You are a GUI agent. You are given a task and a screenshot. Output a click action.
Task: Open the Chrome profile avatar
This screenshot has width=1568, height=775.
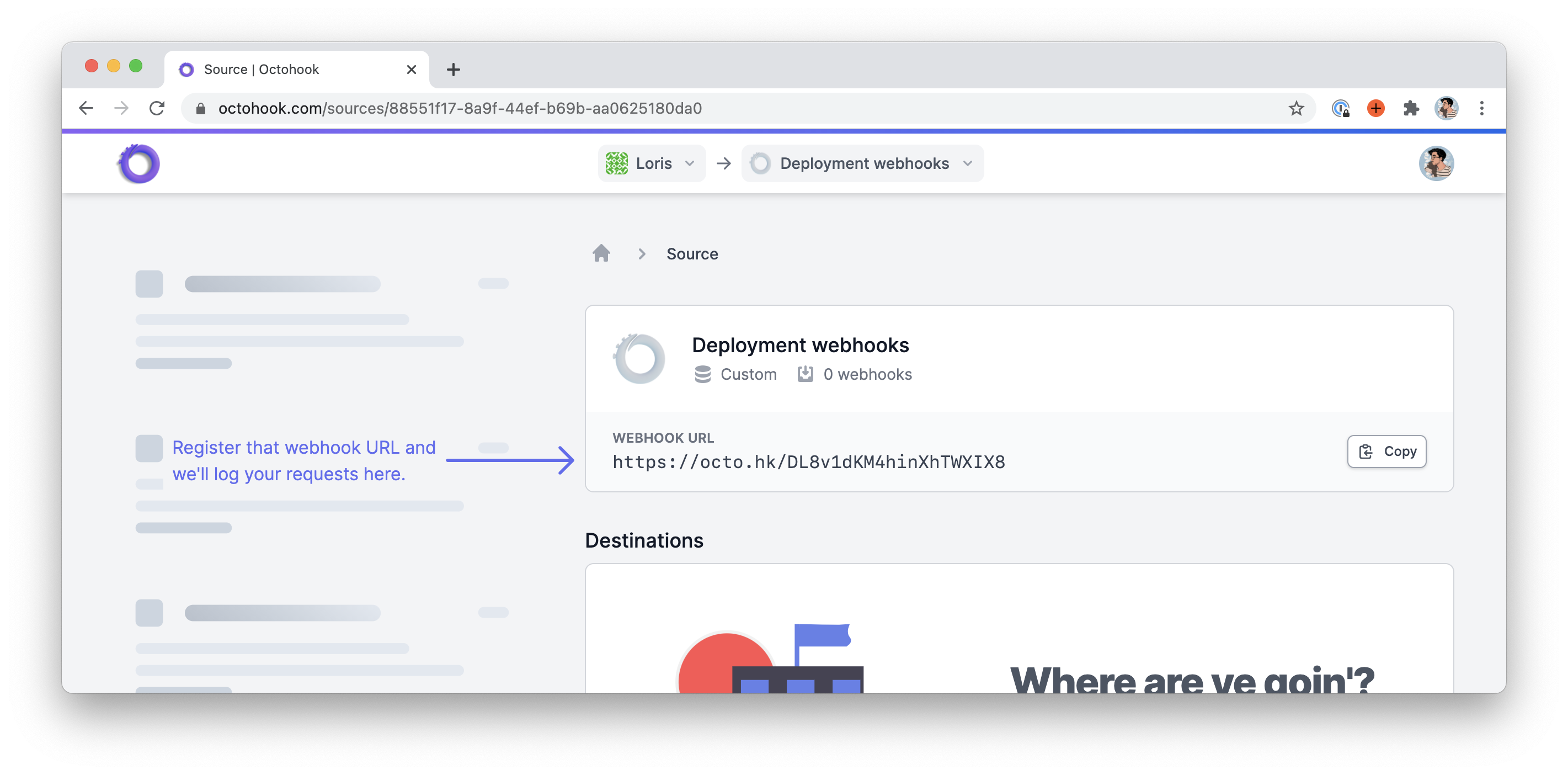click(x=1446, y=108)
